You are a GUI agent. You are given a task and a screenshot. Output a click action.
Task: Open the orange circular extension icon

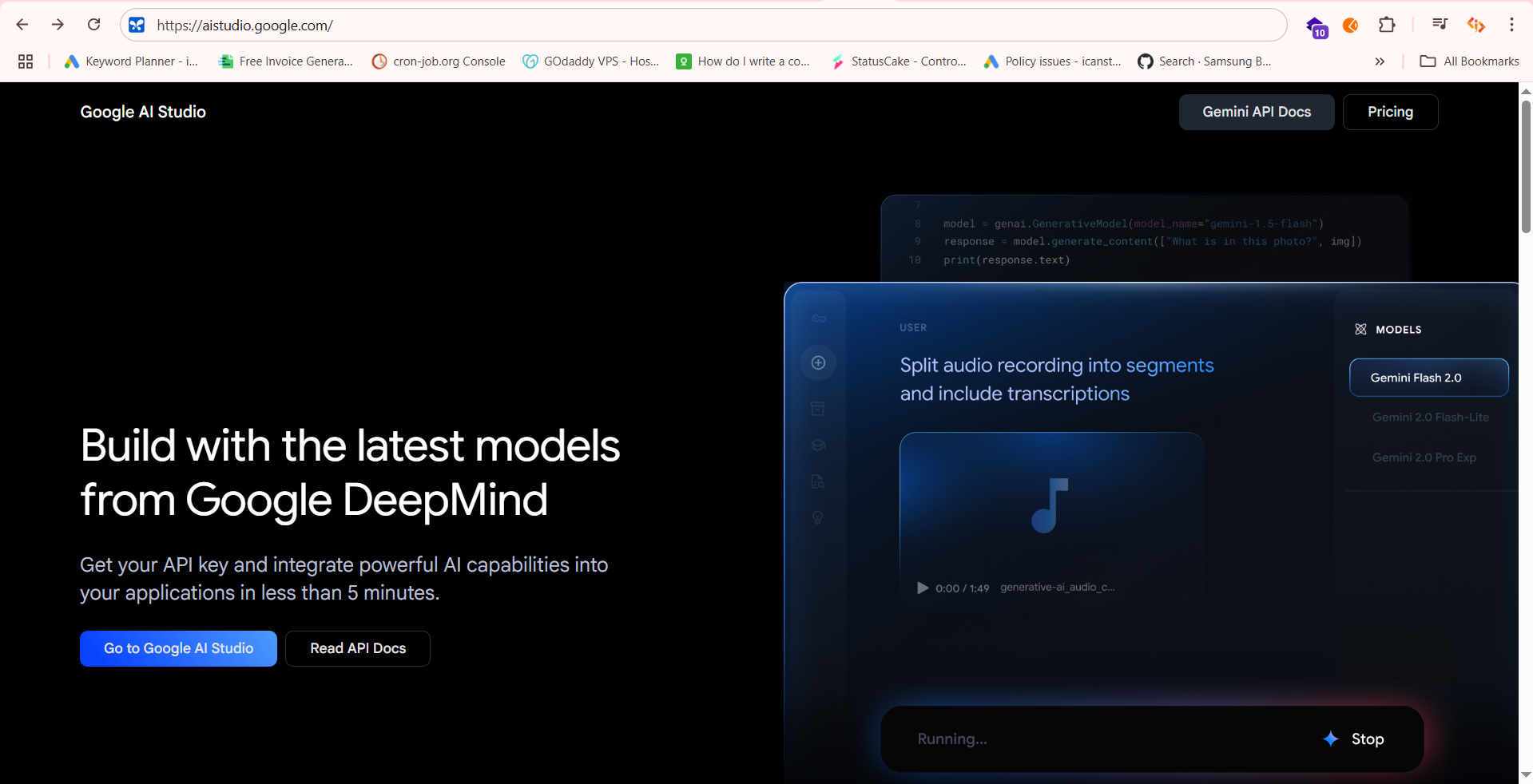(x=1351, y=26)
